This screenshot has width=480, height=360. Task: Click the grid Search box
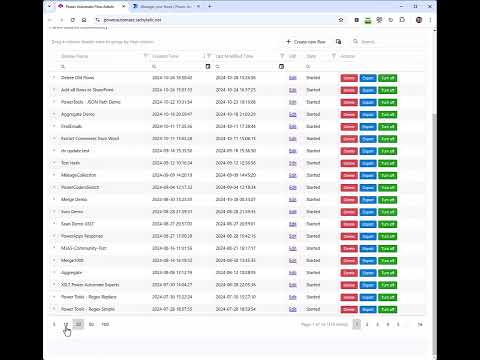[x=388, y=42]
